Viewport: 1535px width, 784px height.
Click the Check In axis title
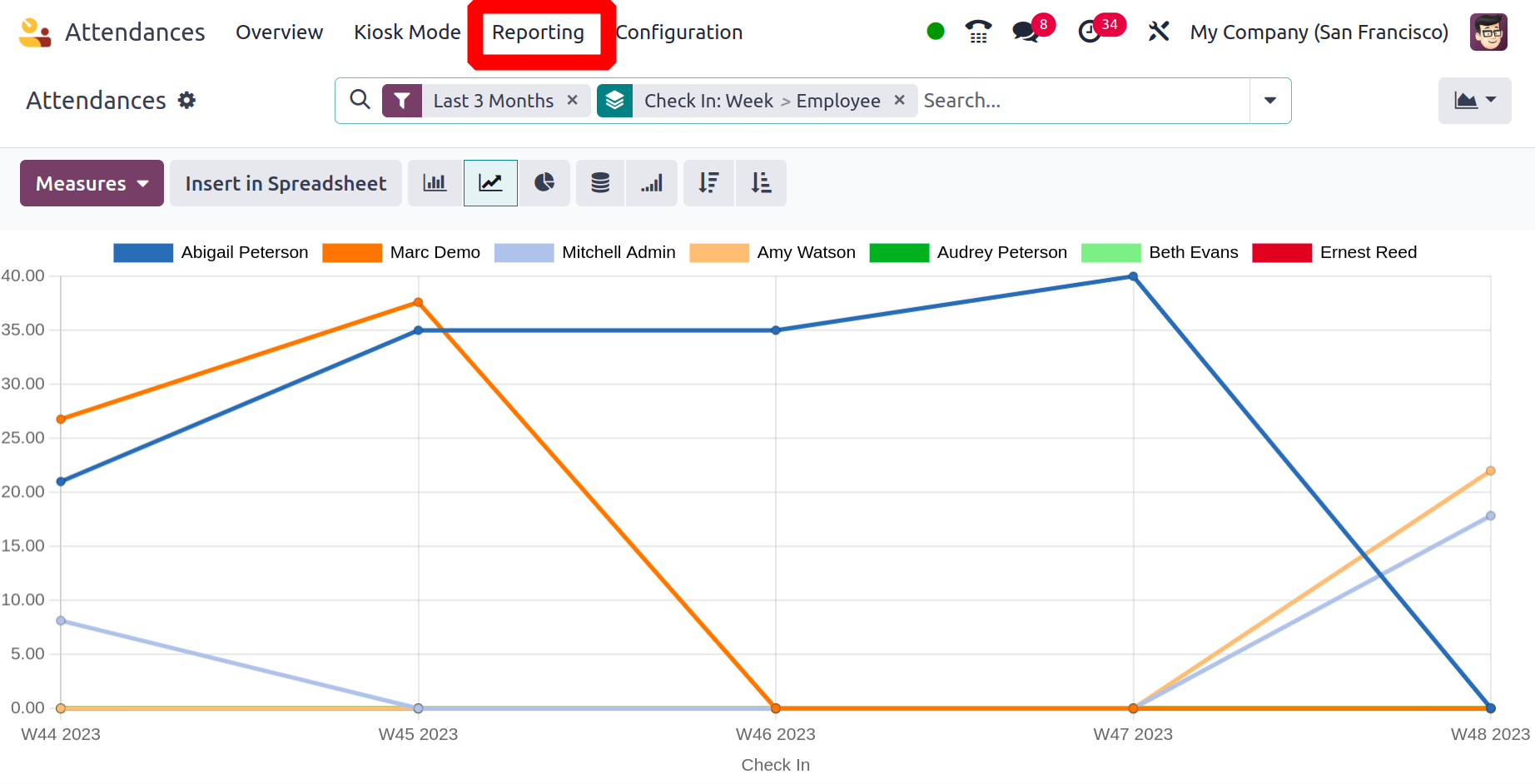coord(775,765)
